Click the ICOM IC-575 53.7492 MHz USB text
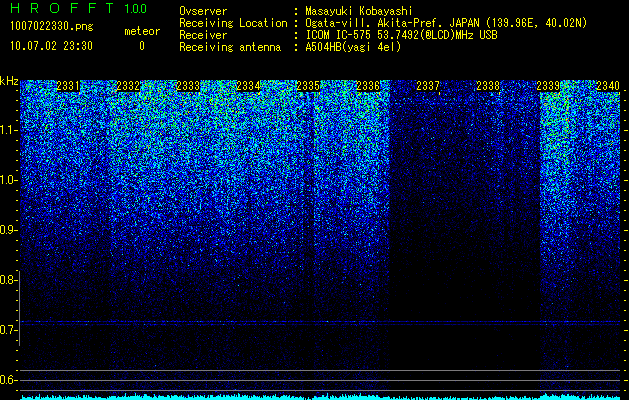This screenshot has height=400, width=629. pos(401,35)
